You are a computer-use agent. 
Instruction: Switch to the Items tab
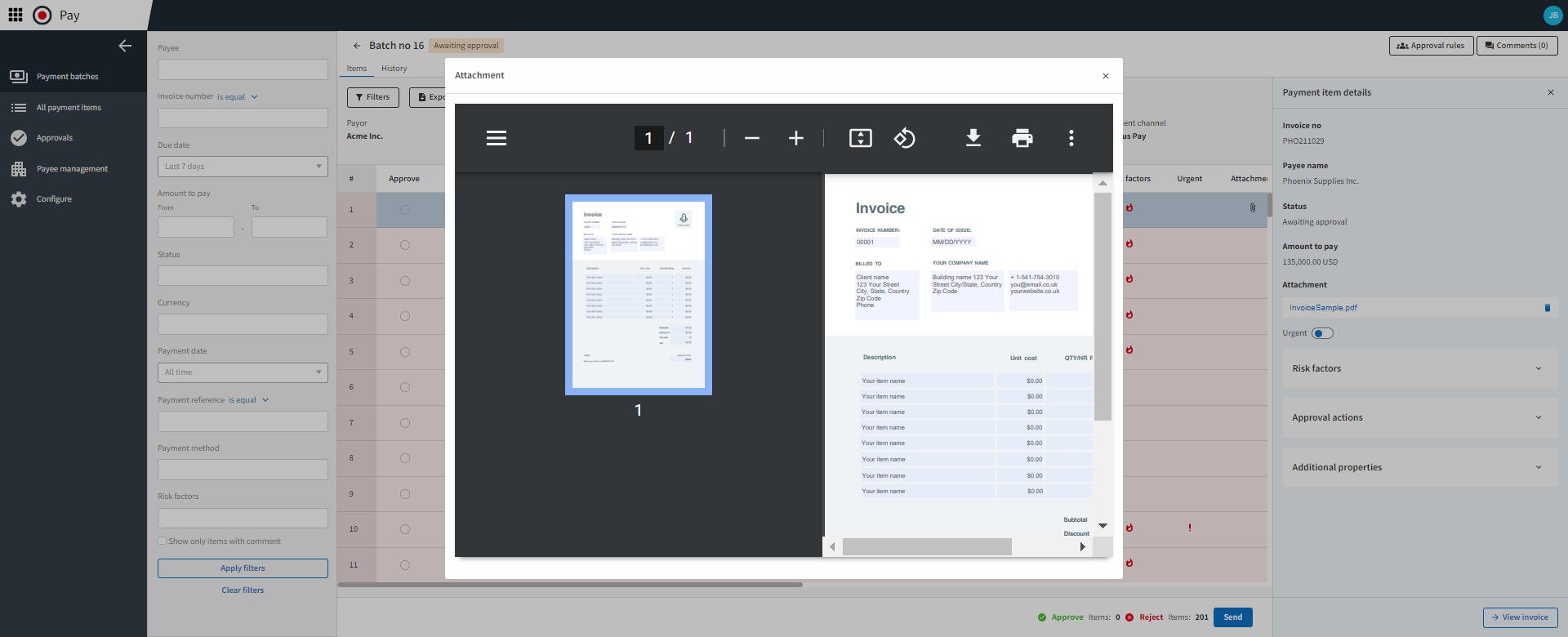pos(357,69)
